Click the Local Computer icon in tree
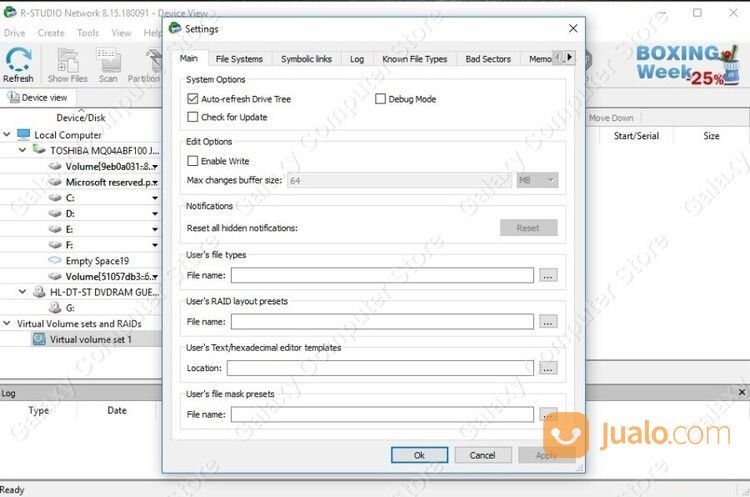 point(23,134)
